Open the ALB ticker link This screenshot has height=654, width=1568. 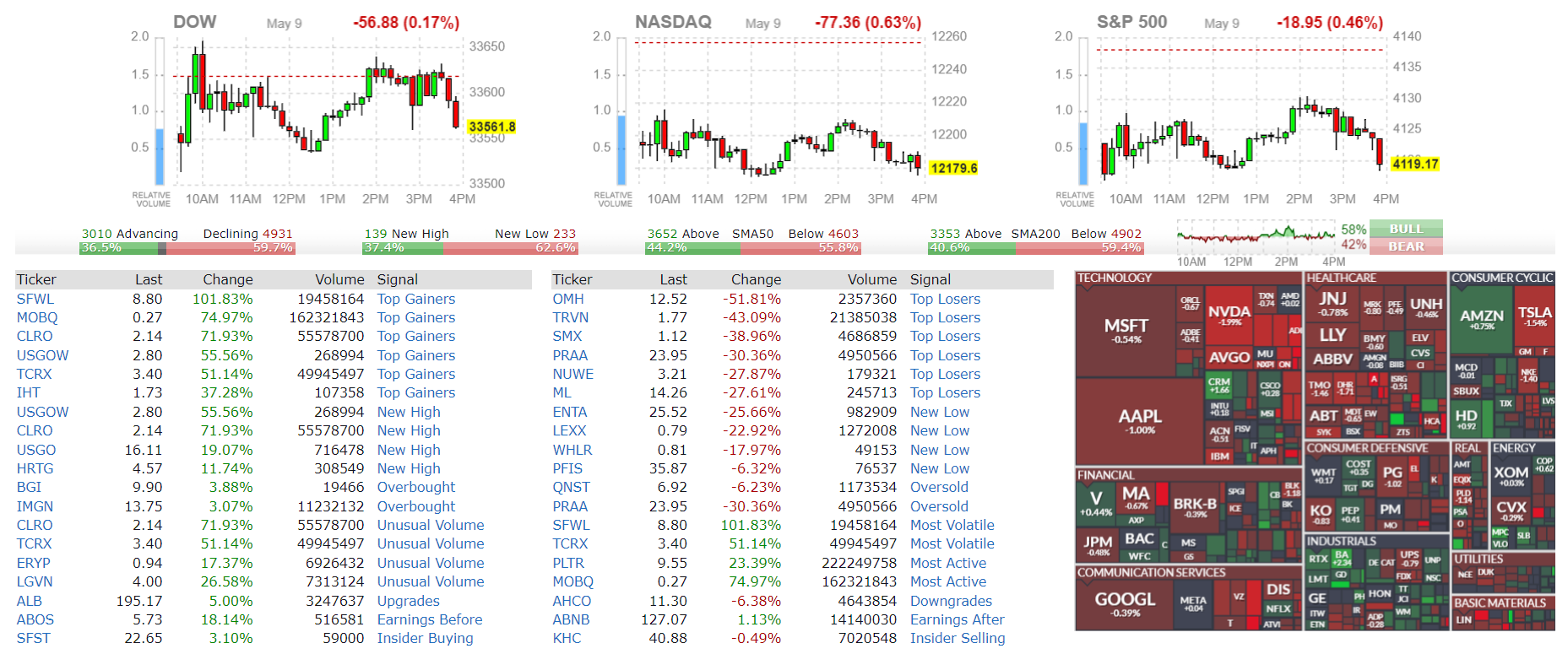30,601
